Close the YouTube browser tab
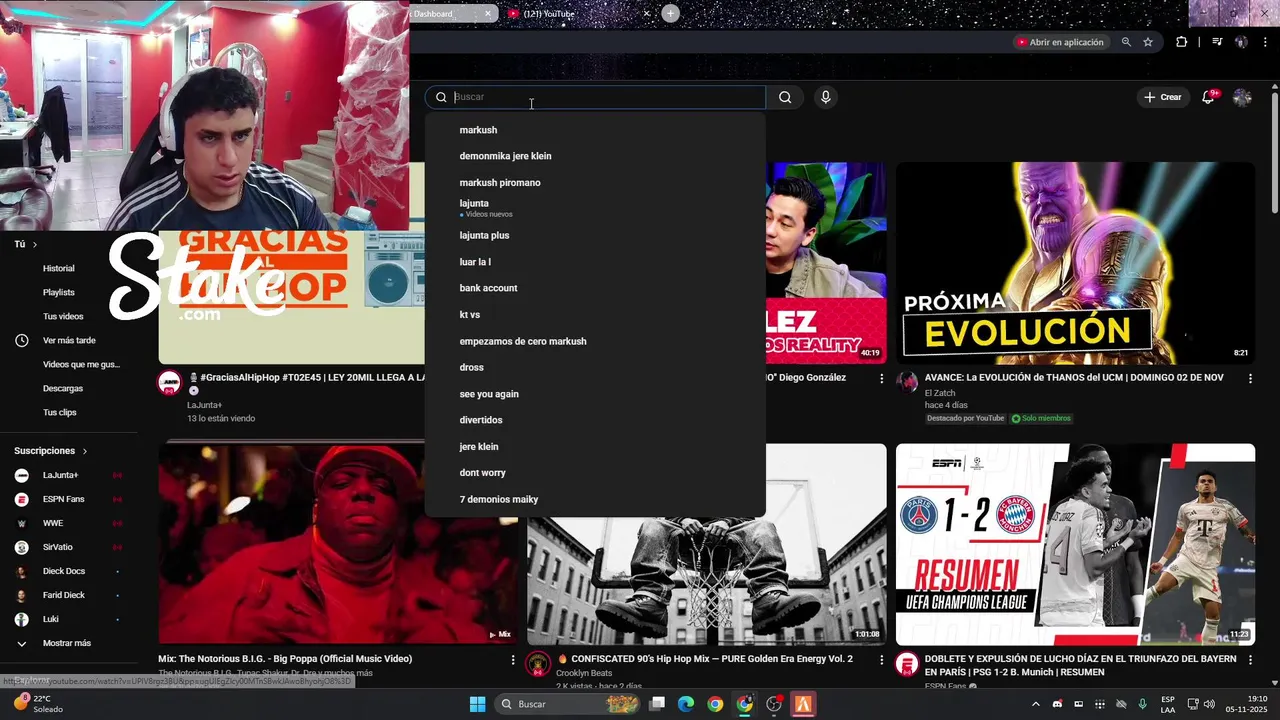Viewport: 1280px width, 720px height. coord(646,14)
